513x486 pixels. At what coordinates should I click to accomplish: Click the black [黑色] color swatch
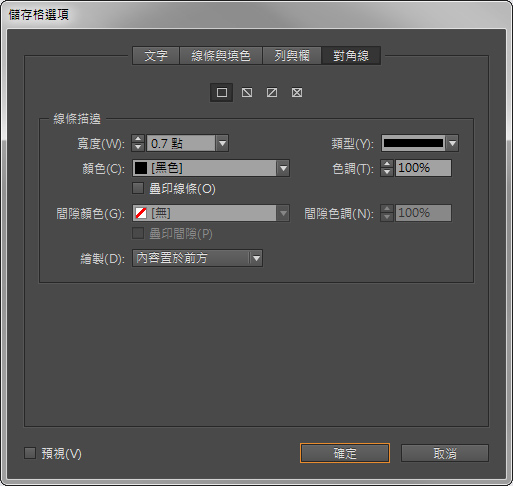click(141, 168)
